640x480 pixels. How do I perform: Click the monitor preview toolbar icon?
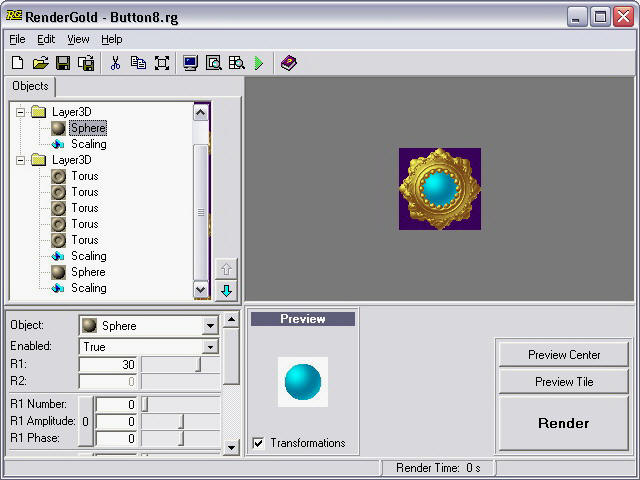pos(190,63)
